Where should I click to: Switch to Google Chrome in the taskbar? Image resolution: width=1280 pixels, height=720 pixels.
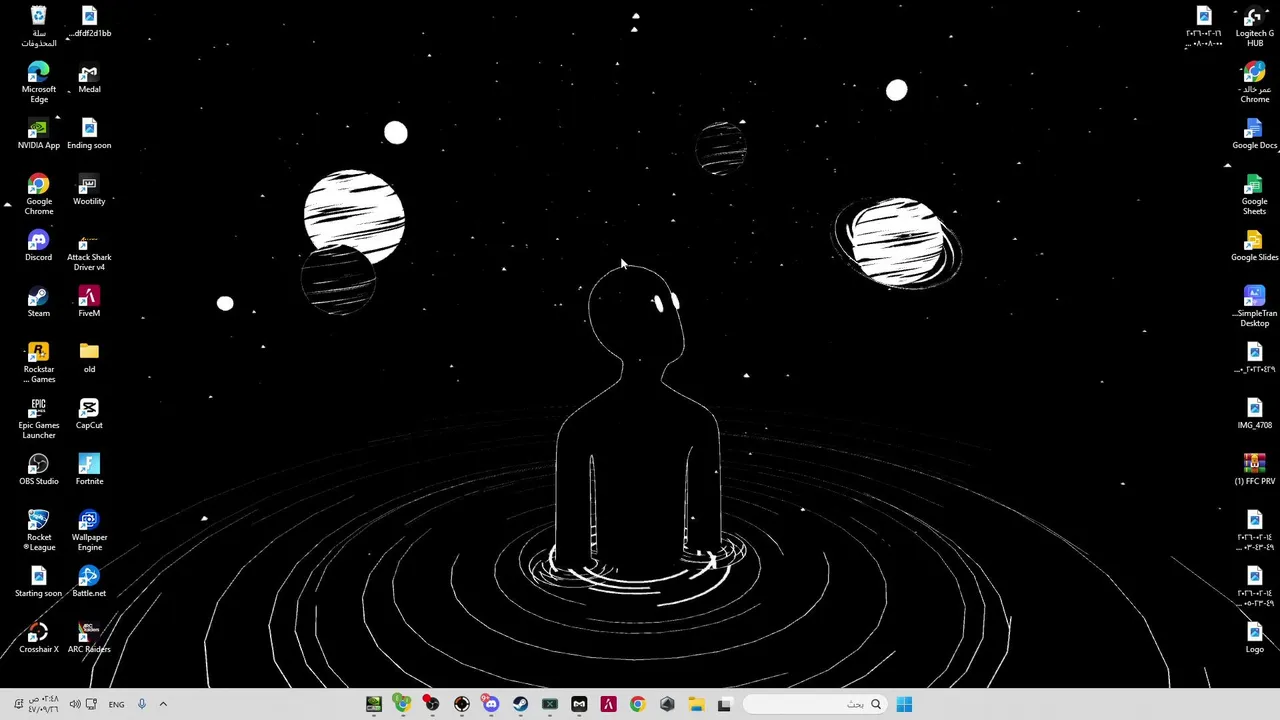tap(637, 704)
